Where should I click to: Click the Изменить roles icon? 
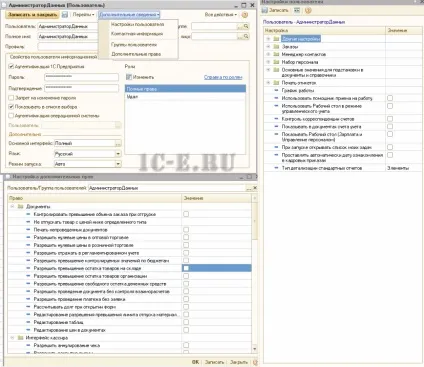coord(129,77)
